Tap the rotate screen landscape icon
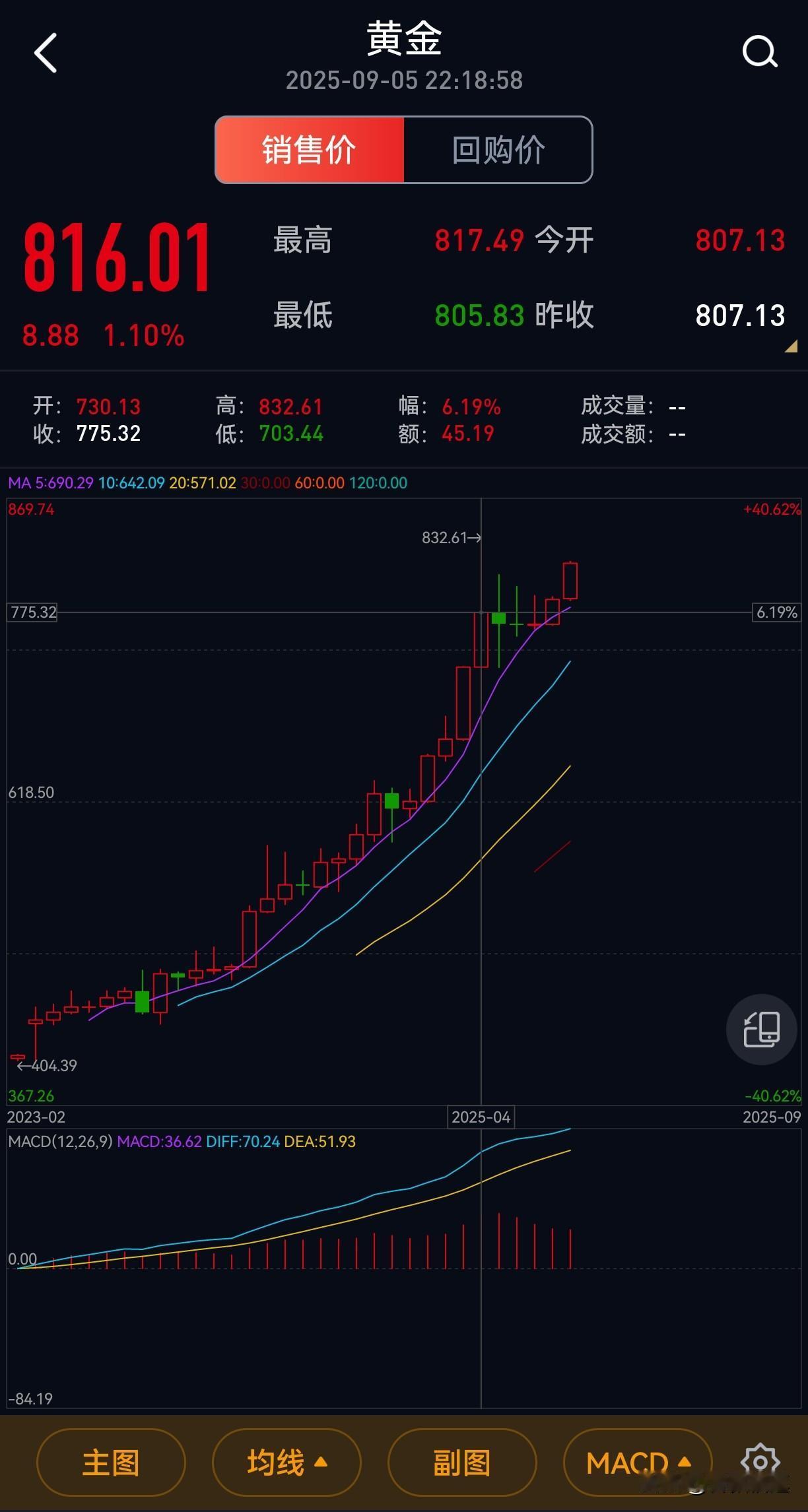The image size is (808, 1512). tap(761, 1029)
